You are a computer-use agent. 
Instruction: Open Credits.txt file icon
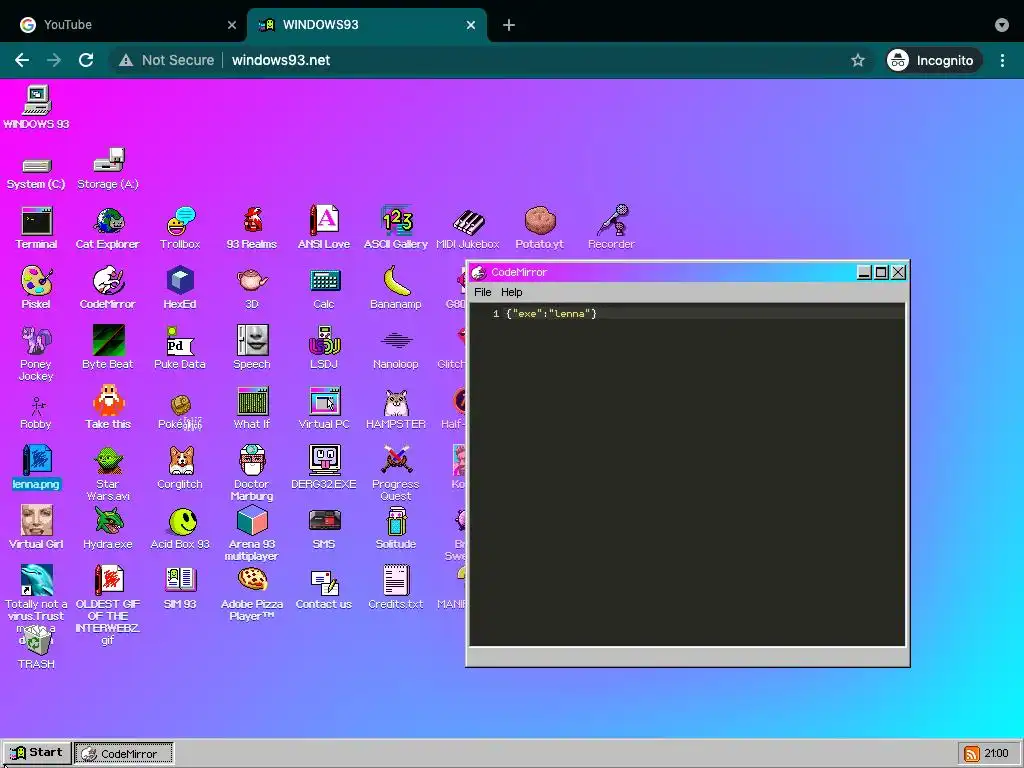[x=396, y=588]
